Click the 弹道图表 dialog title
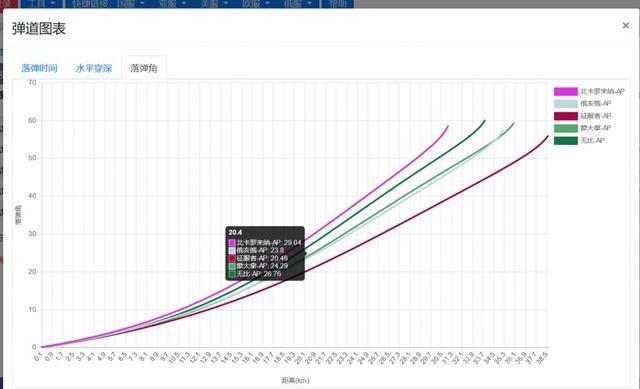The width and height of the screenshot is (640, 389). (39, 29)
